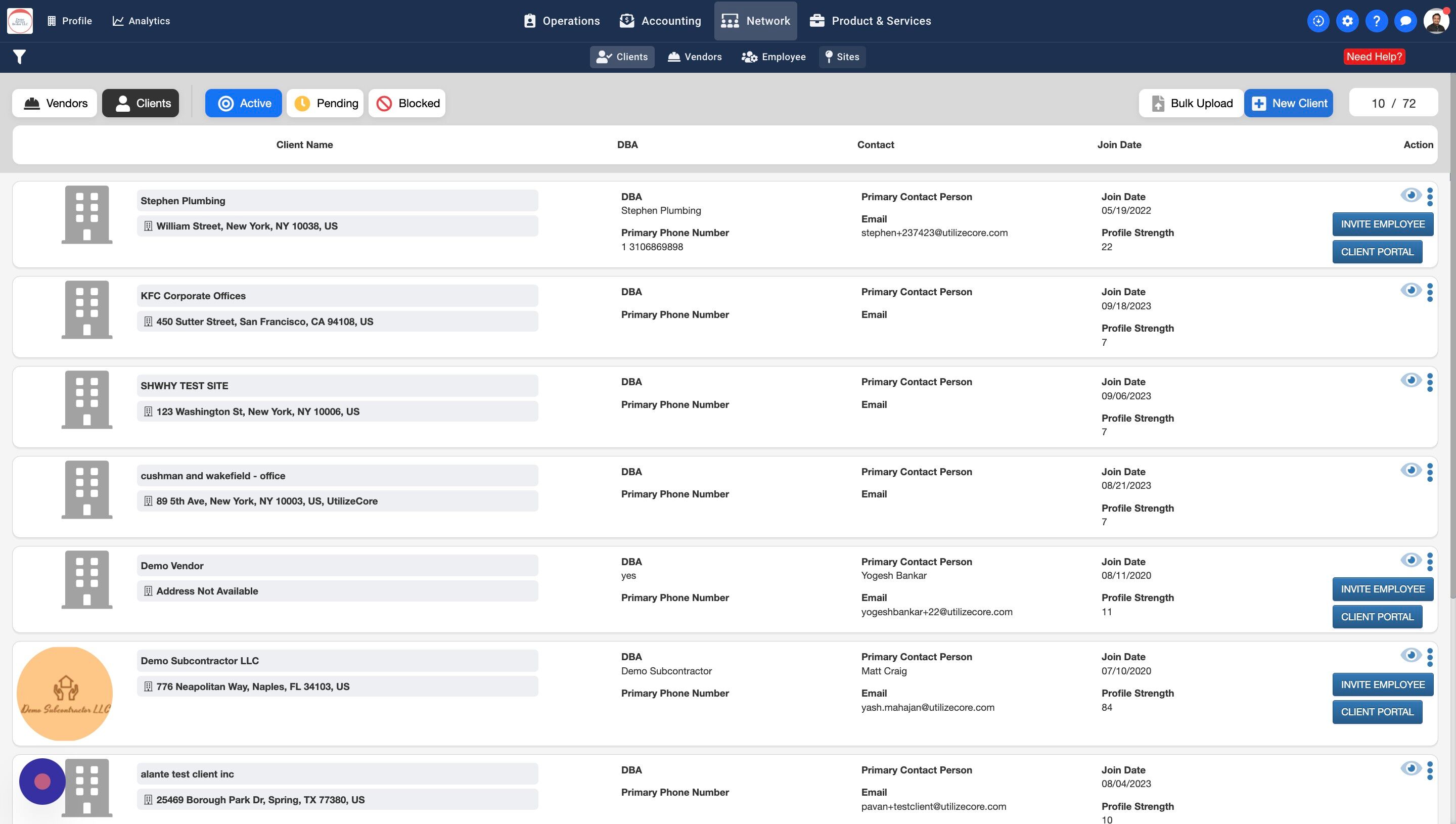The height and width of the screenshot is (824, 1456).
Task: Click the clock timer icon in header
Action: [x=1318, y=21]
